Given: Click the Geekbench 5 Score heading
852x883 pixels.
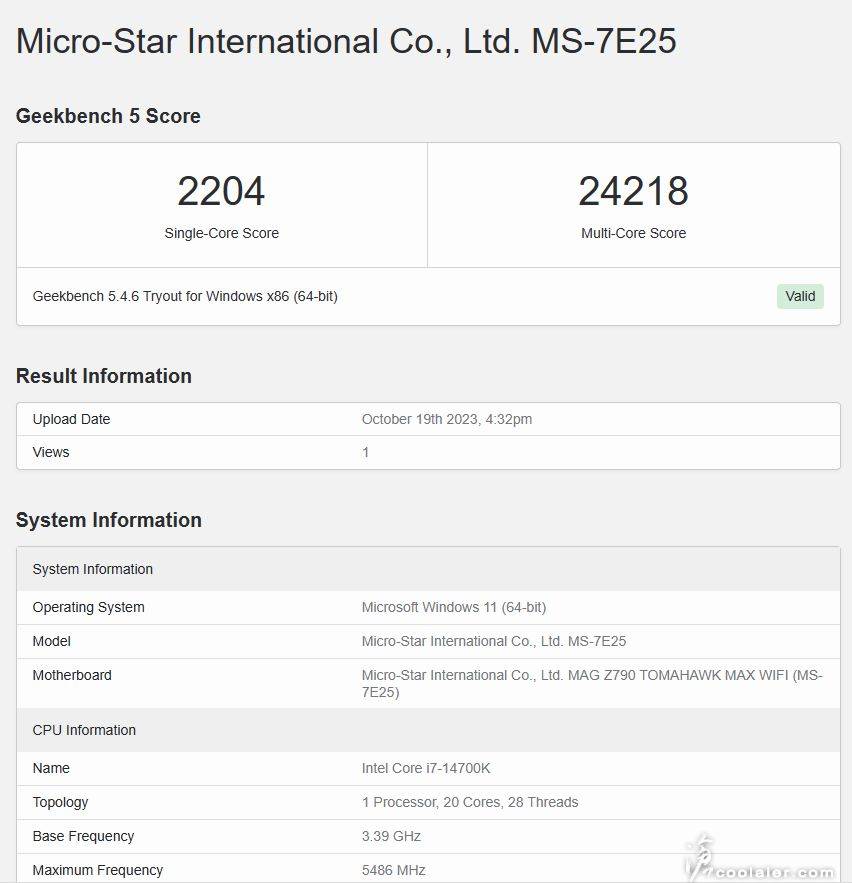Looking at the screenshot, I should (x=108, y=116).
